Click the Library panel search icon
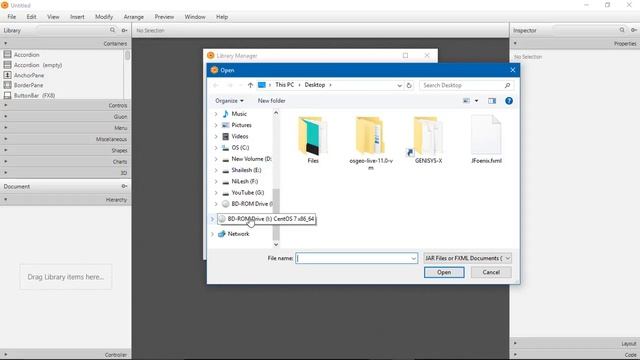 point(113,30)
